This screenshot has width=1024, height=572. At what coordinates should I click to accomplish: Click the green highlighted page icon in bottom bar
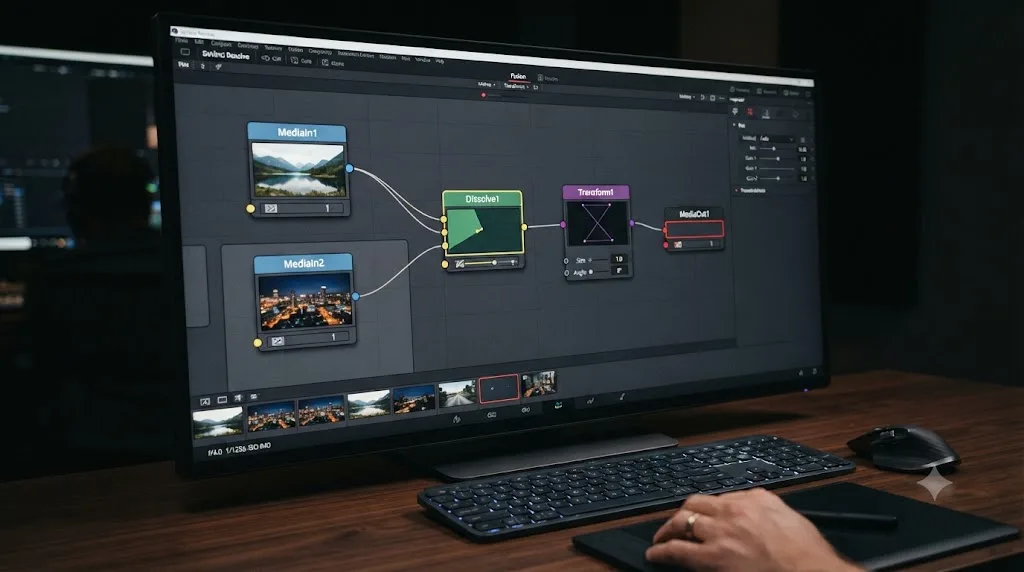558,405
